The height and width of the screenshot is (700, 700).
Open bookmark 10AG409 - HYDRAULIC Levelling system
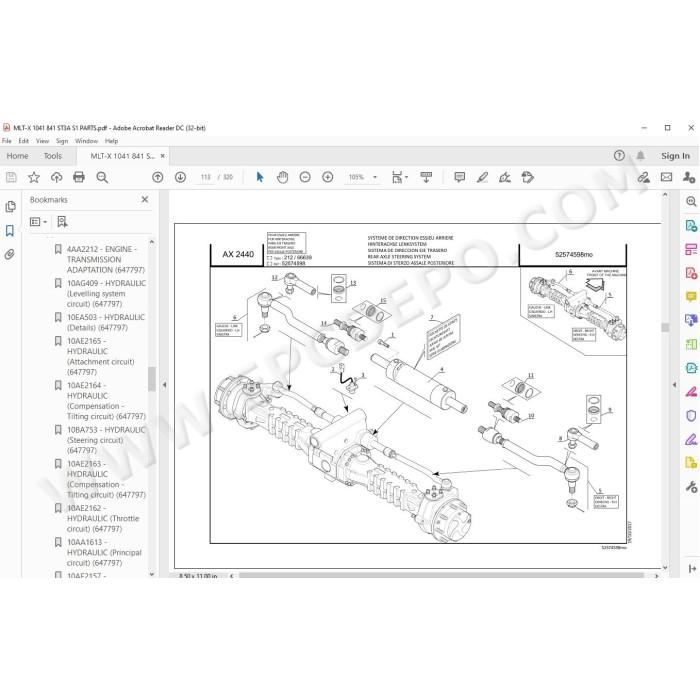point(106,293)
